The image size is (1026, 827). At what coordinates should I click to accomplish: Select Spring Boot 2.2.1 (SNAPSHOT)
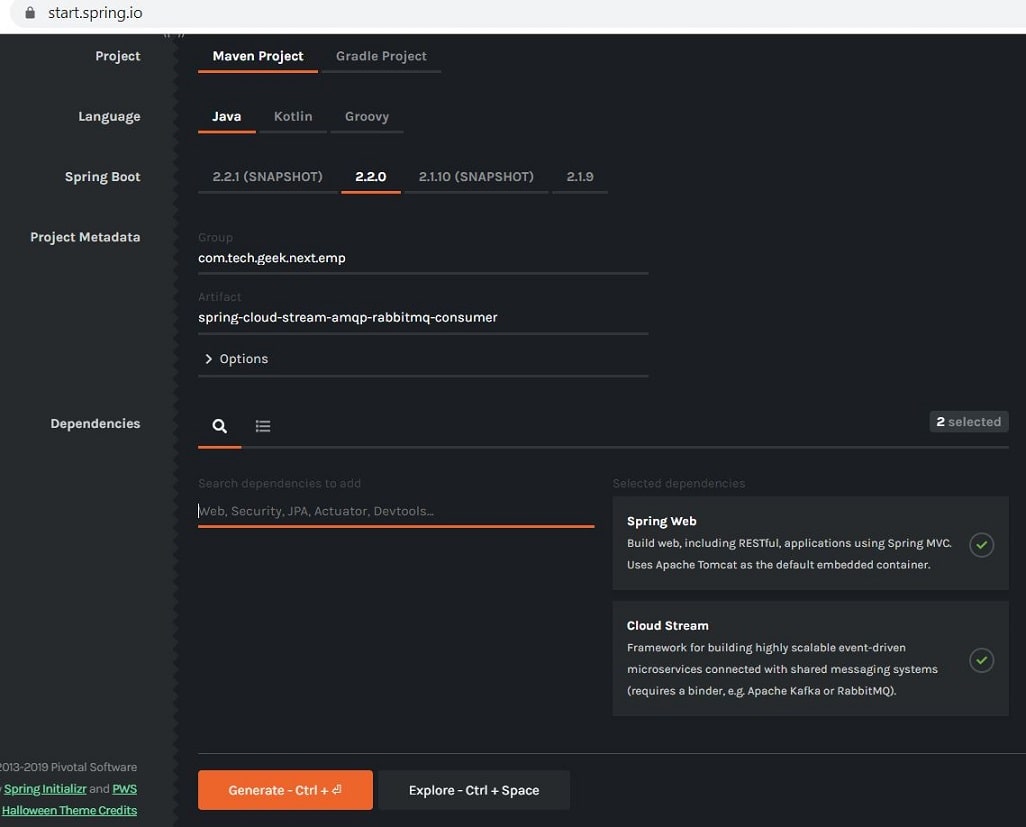point(267,177)
